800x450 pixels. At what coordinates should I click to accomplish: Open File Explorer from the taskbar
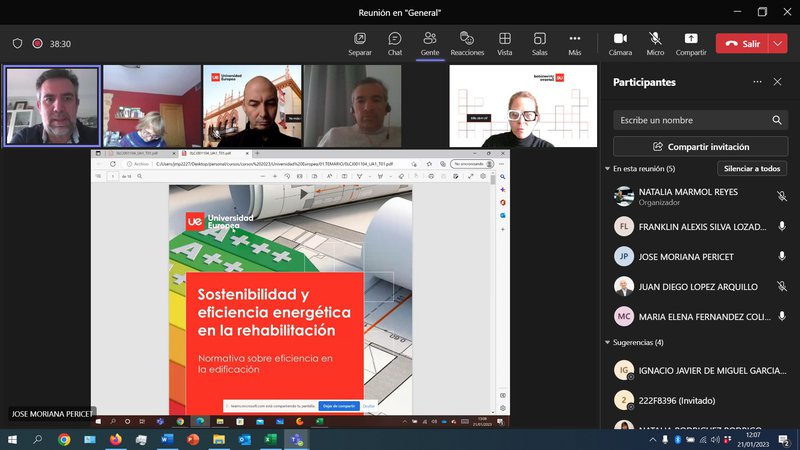coord(219,439)
